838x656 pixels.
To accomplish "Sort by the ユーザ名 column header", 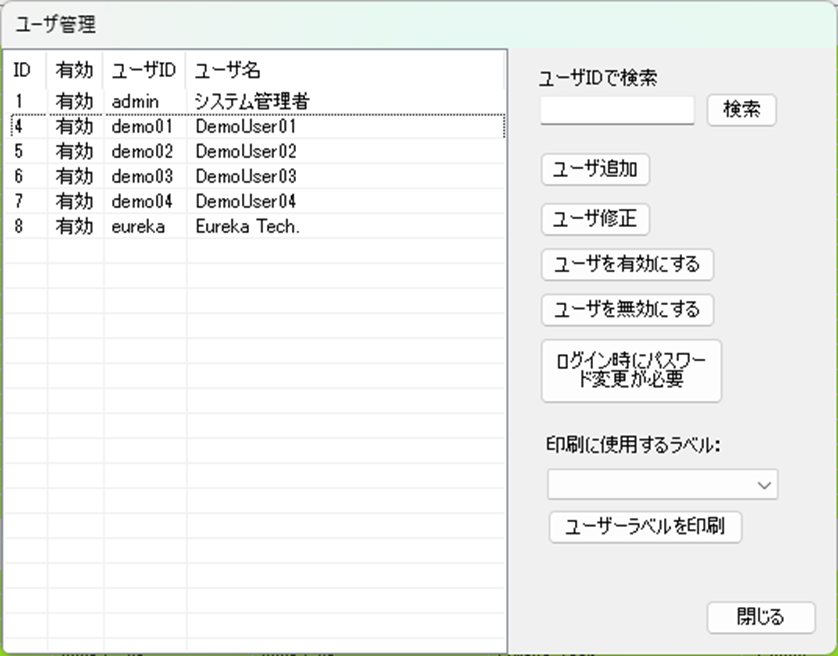I will coord(228,71).
